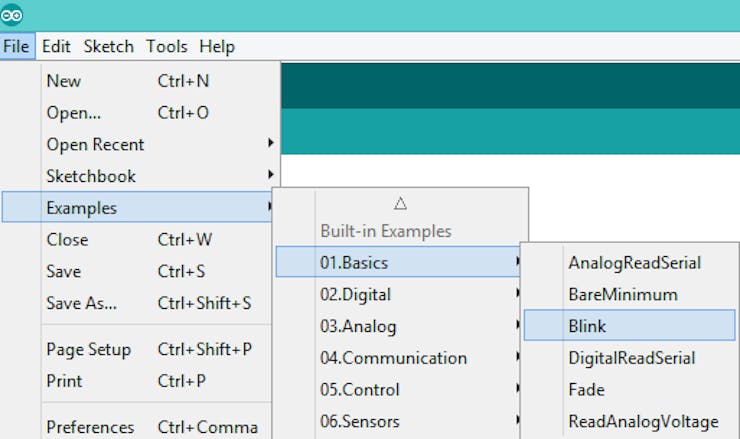Image resolution: width=740 pixels, height=439 pixels.
Task: Open the Preferences menu entry
Action: [90, 427]
